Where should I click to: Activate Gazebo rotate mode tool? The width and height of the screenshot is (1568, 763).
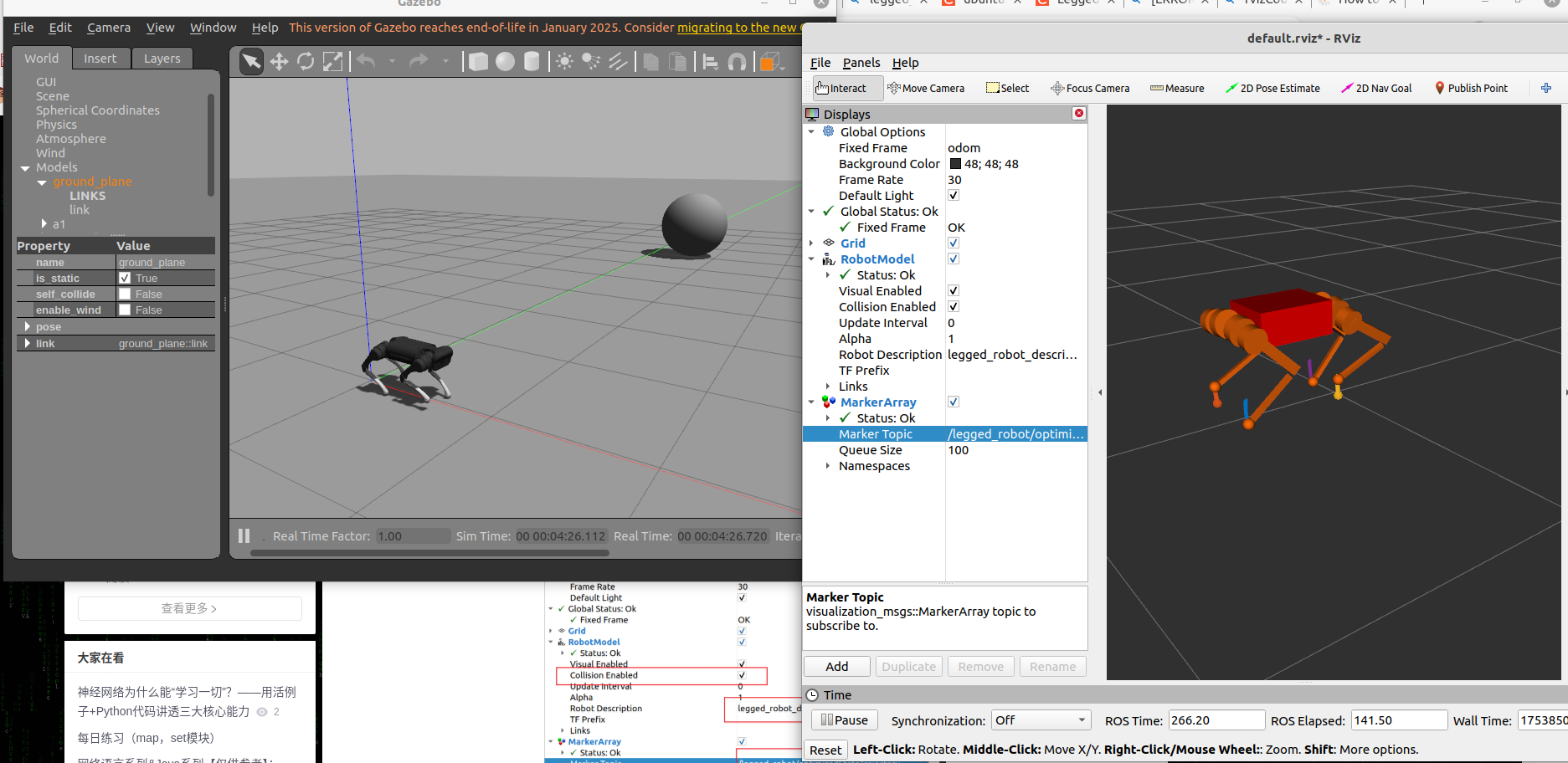[306, 61]
